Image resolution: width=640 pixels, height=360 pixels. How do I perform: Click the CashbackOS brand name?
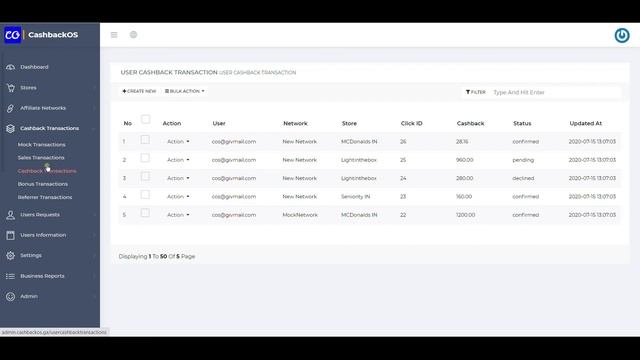[53, 35]
